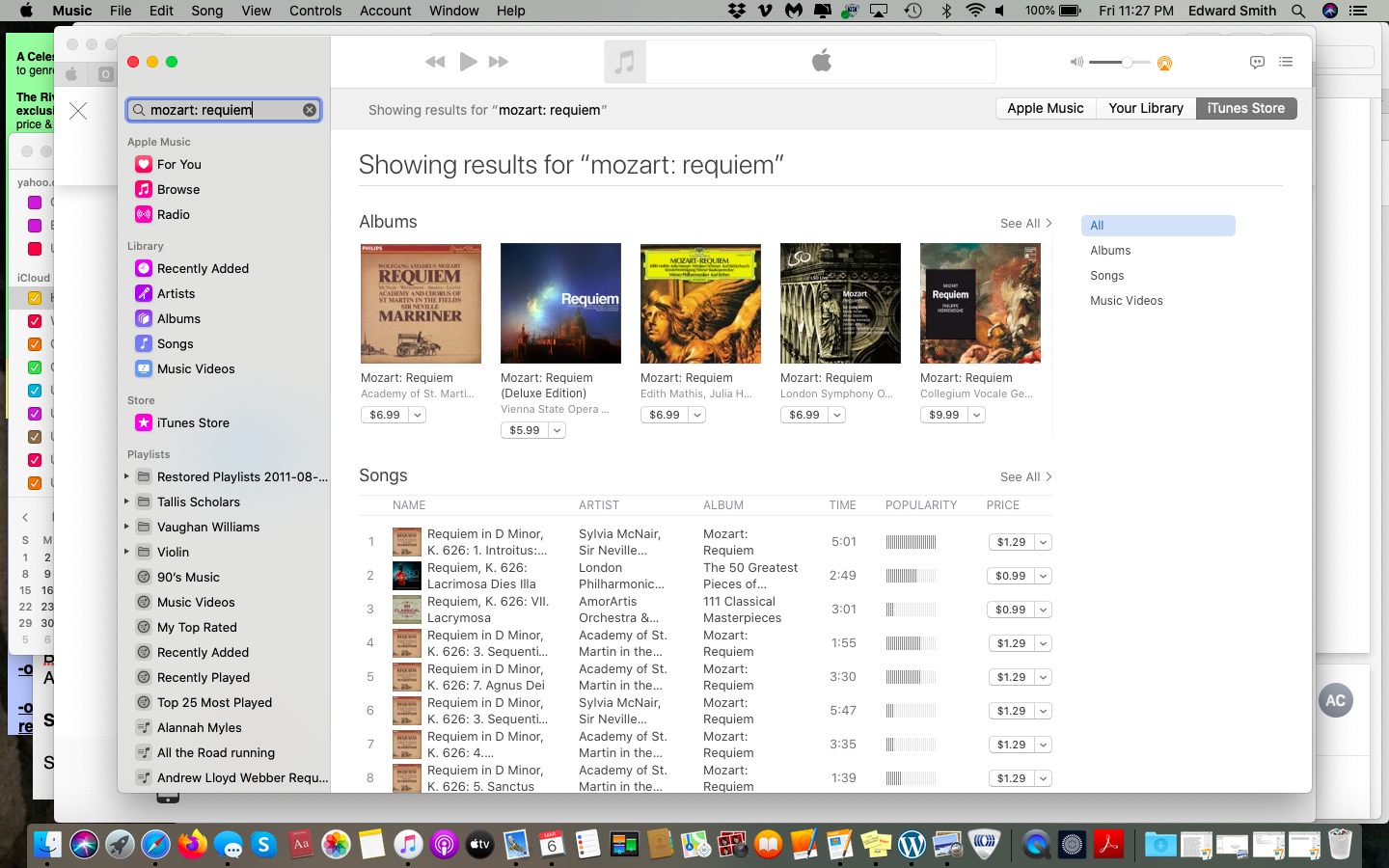Select the iTunes Store tab

coord(1246,109)
